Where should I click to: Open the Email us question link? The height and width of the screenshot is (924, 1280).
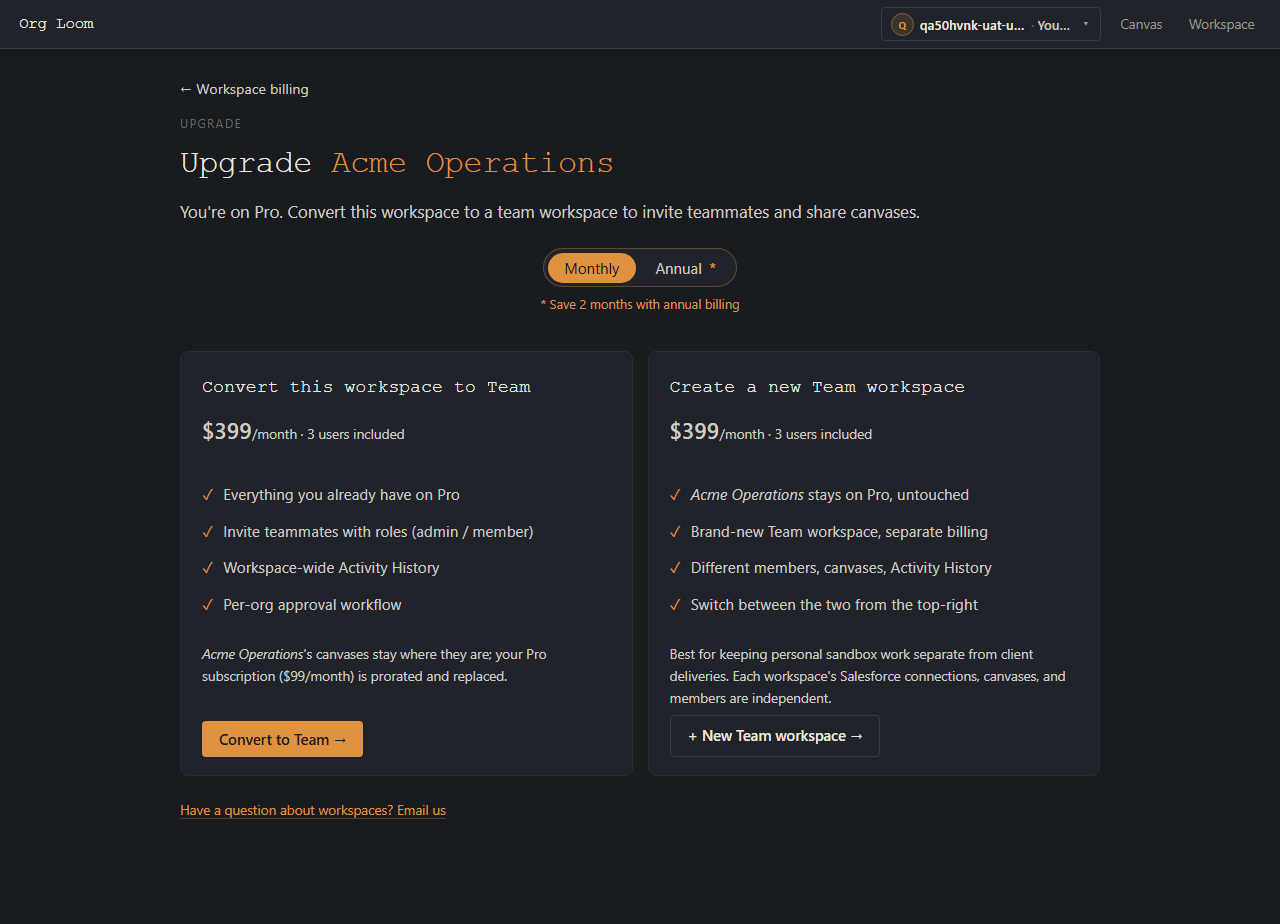tap(313, 810)
